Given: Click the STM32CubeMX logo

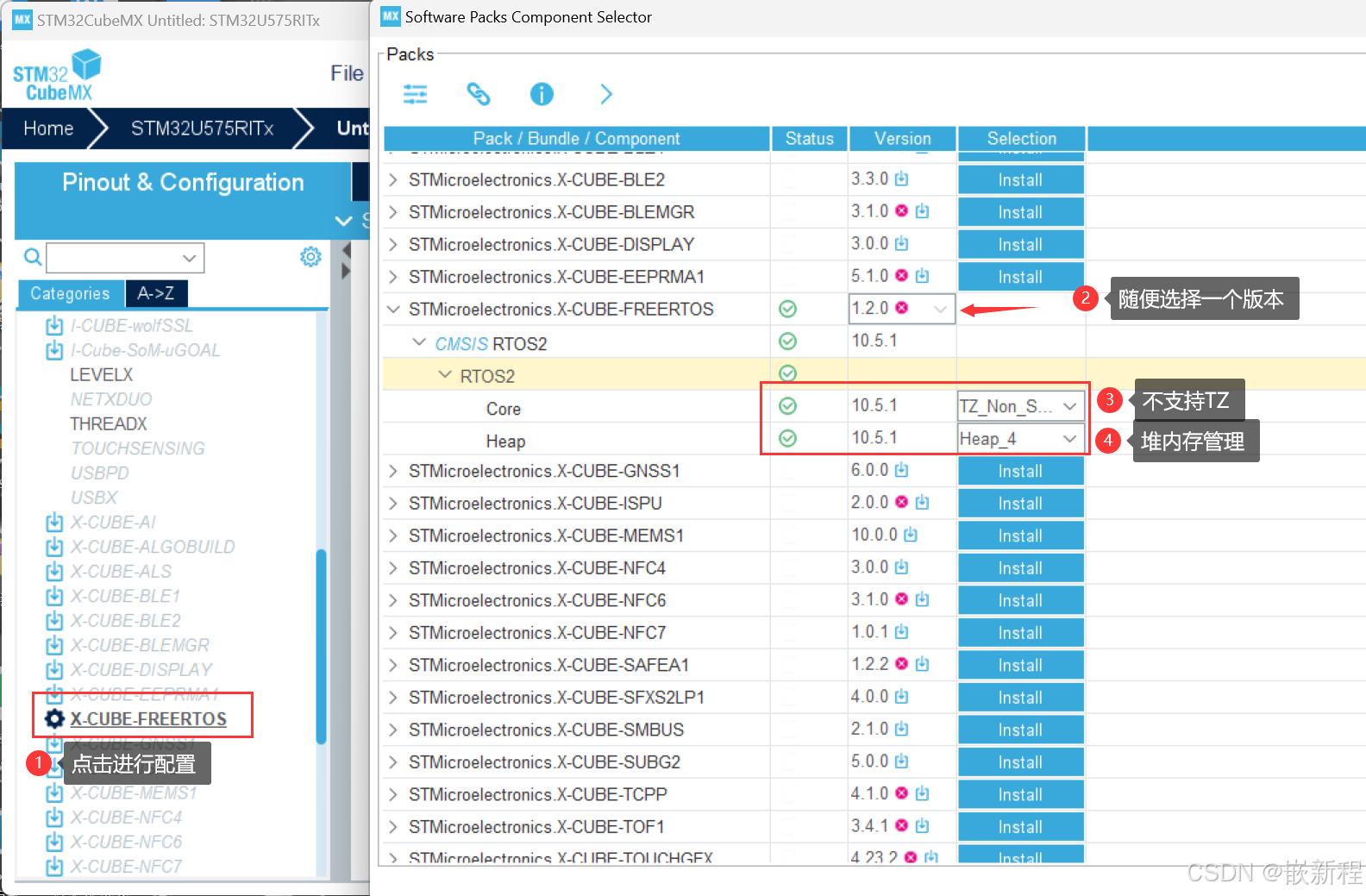Looking at the screenshot, I should click(57, 75).
